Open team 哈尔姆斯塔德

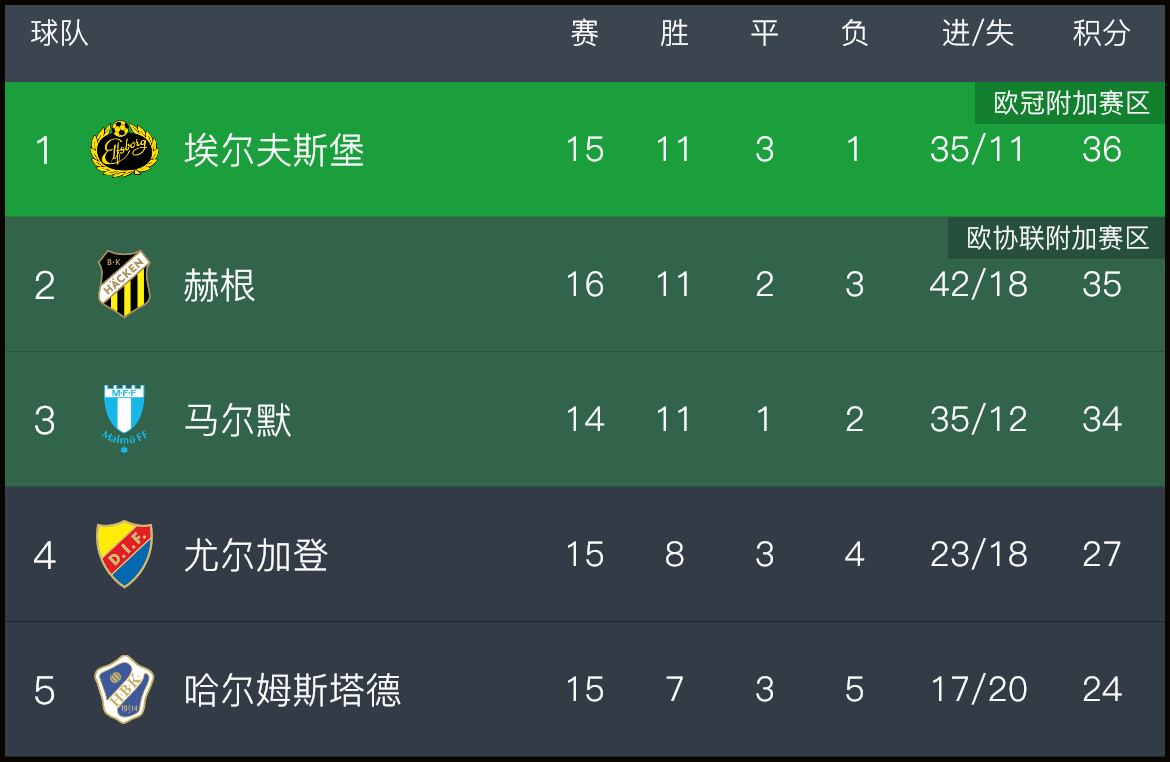pos(292,690)
